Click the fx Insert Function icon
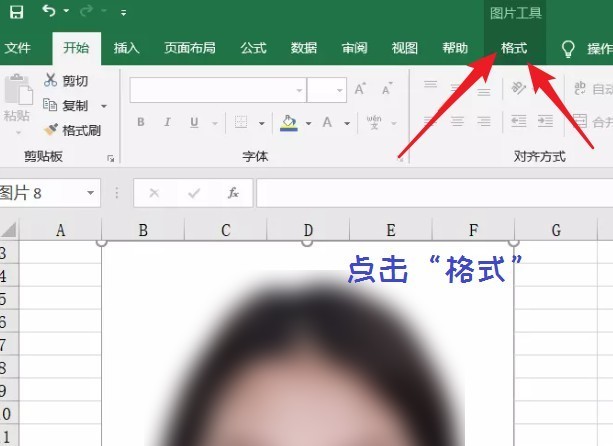The height and width of the screenshot is (446, 613). click(233, 193)
